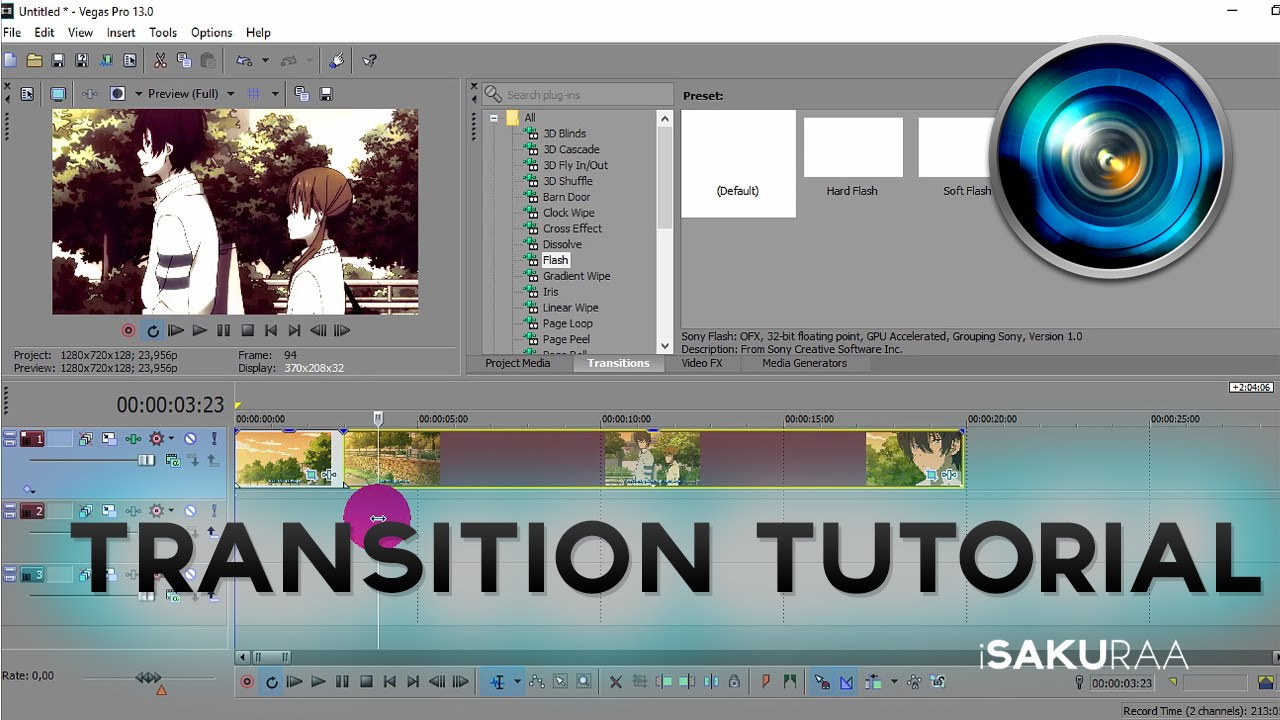Switch to Video FX tab
This screenshot has width=1280, height=720.
(x=702, y=363)
